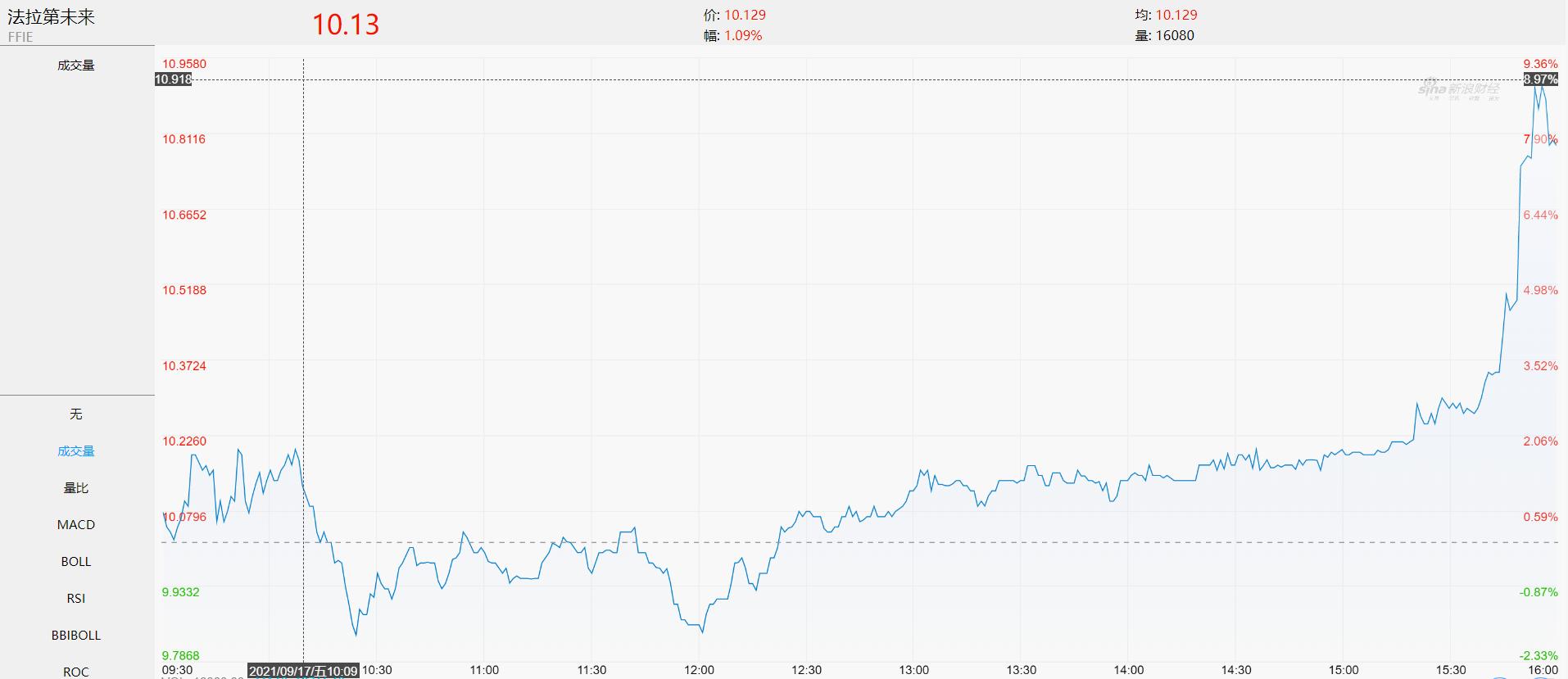
Task: Click the 均: 10.129 average value
Action: click(x=1166, y=15)
